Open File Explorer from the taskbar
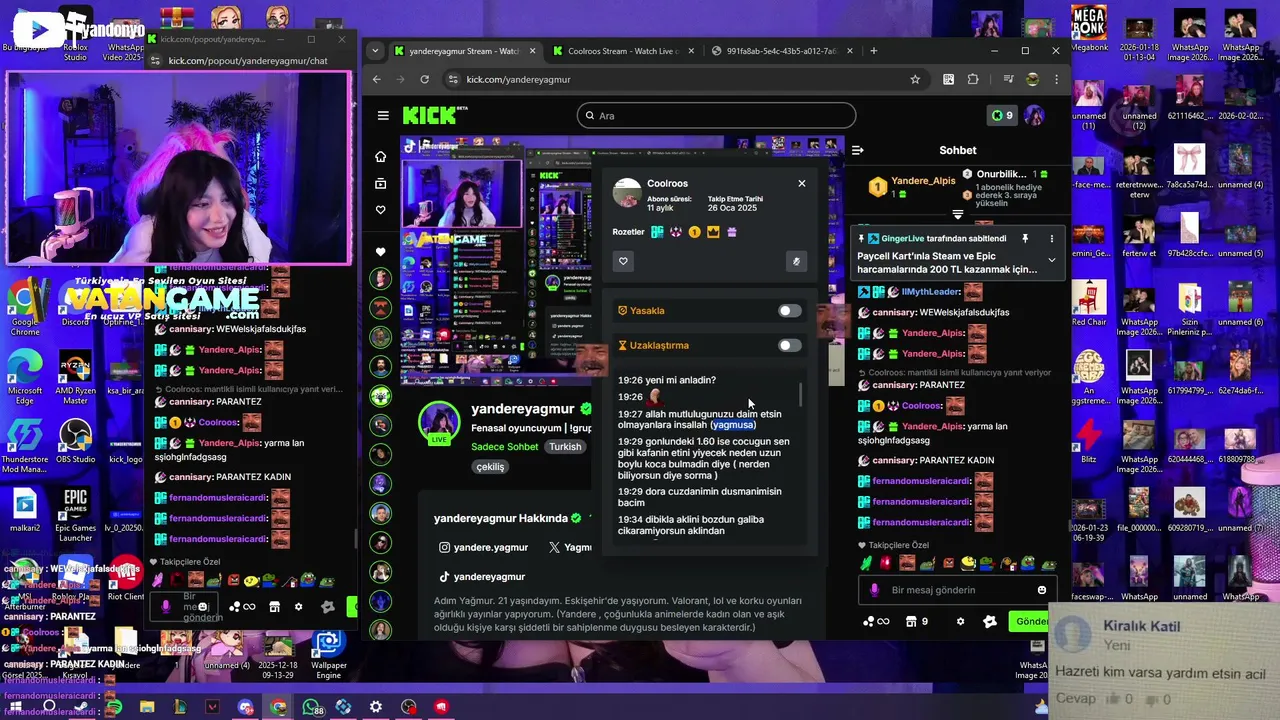The height and width of the screenshot is (720, 1280). pyautogui.click(x=147, y=707)
